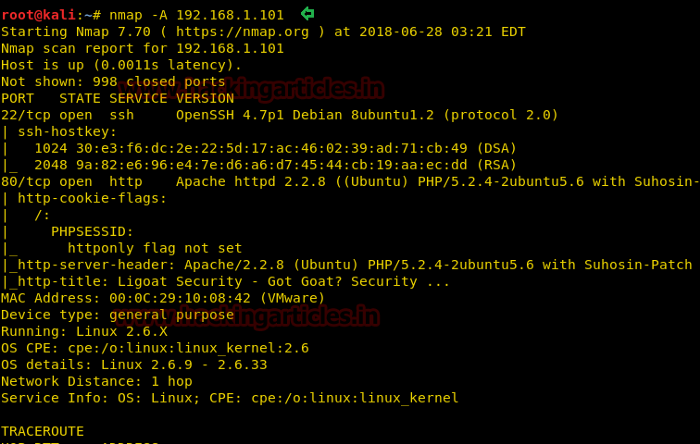Viewport: 700px width, 444px height.
Task: Click the 'Running: Linux 2.6.X' line
Action: pyautogui.click(x=84, y=331)
